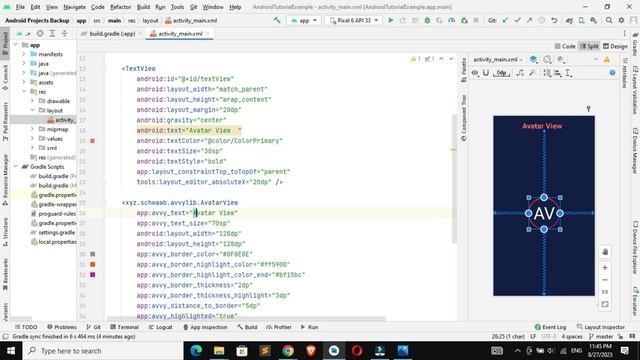Open the Git history clock icon
Viewport: 640px width, 360px height.
(x=542, y=20)
